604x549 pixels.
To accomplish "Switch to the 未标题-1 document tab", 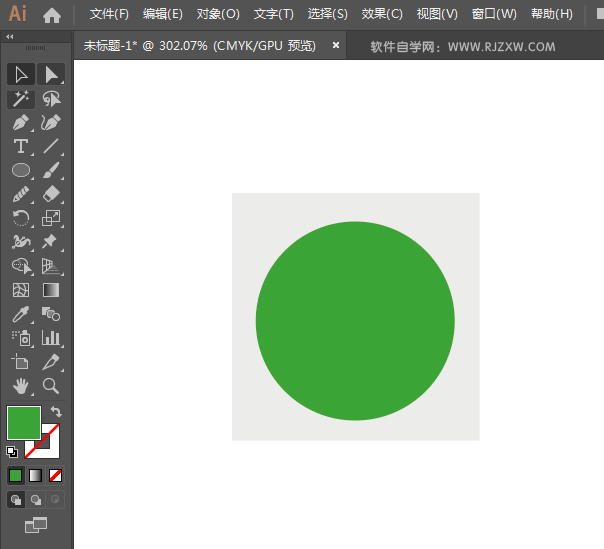I will (x=199, y=46).
